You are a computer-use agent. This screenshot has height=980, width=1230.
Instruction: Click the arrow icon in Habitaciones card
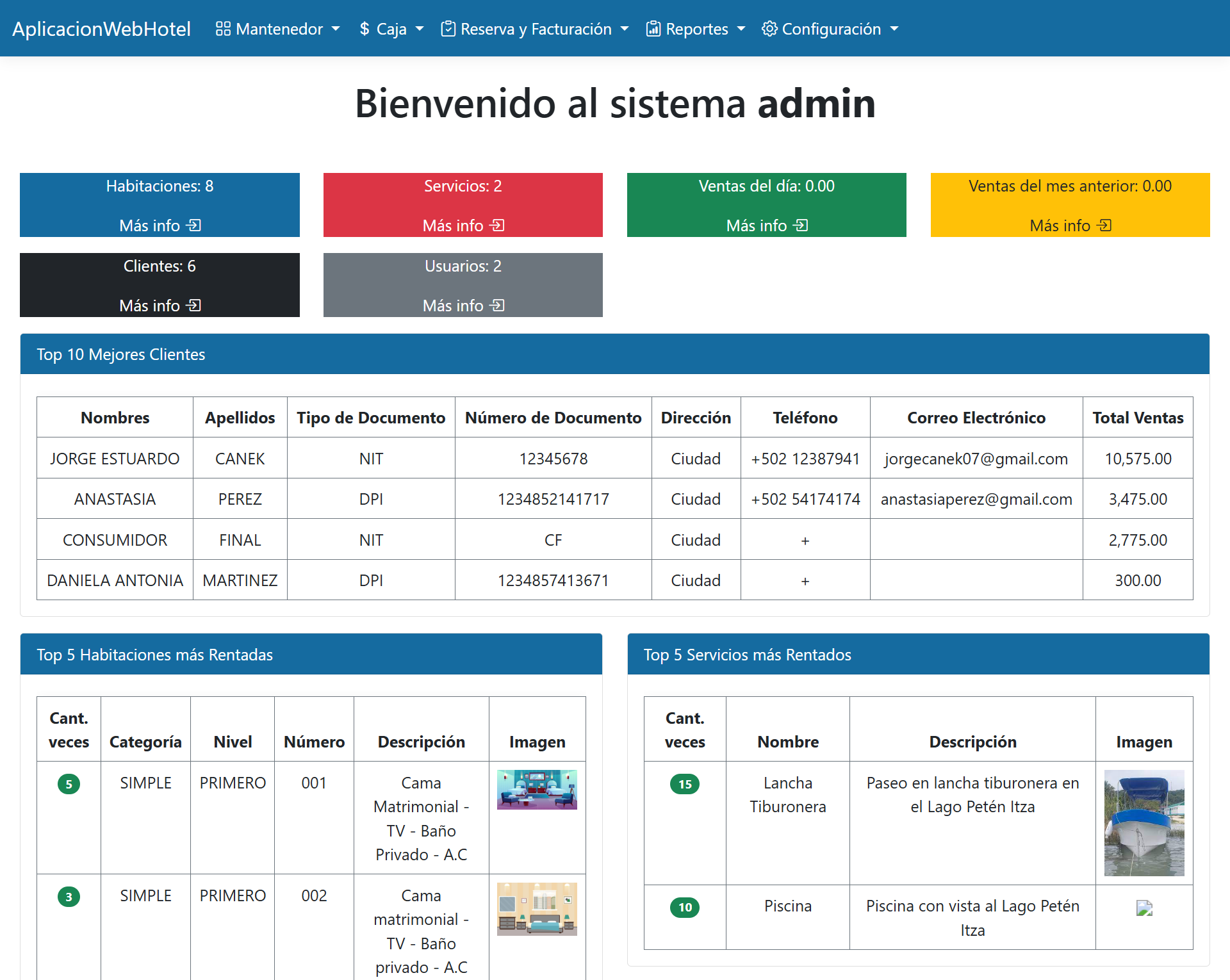(x=193, y=225)
